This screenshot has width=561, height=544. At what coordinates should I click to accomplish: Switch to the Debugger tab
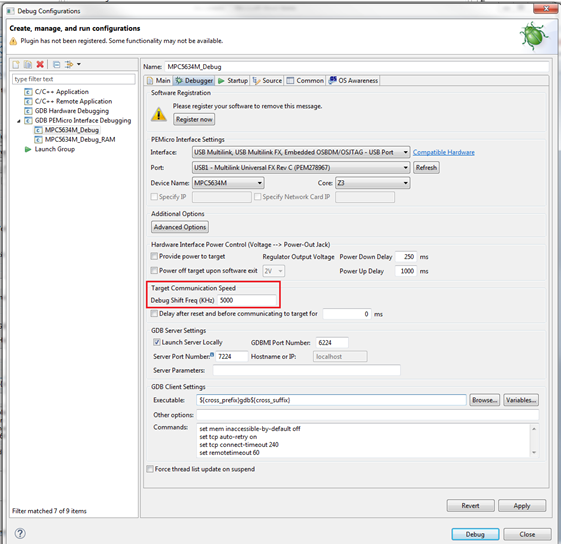(x=194, y=81)
